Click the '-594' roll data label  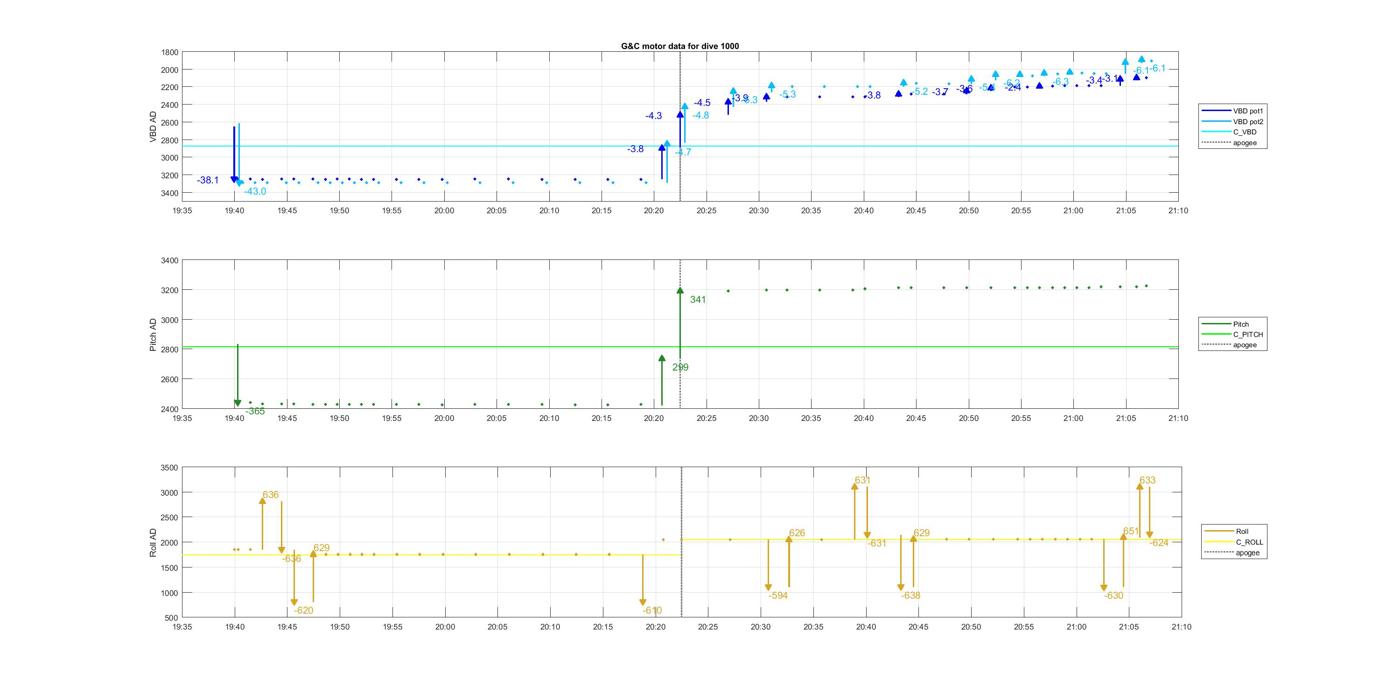[778, 596]
